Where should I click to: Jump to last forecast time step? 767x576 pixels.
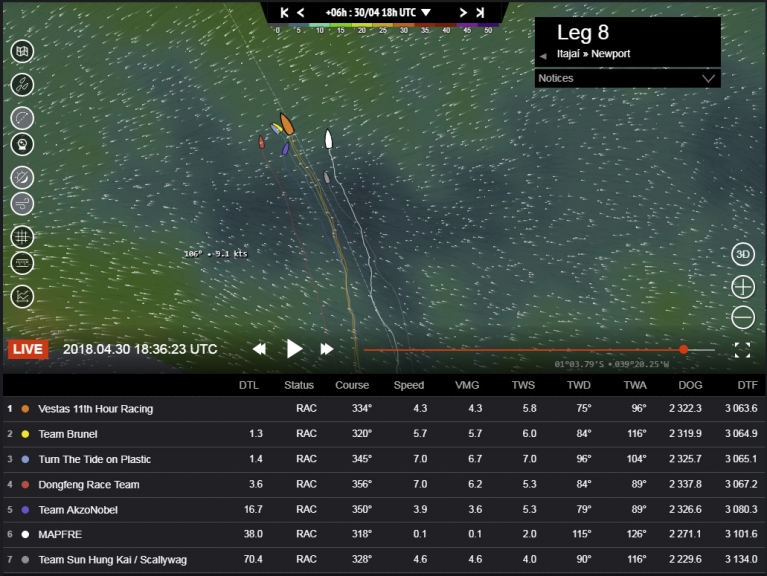point(480,13)
